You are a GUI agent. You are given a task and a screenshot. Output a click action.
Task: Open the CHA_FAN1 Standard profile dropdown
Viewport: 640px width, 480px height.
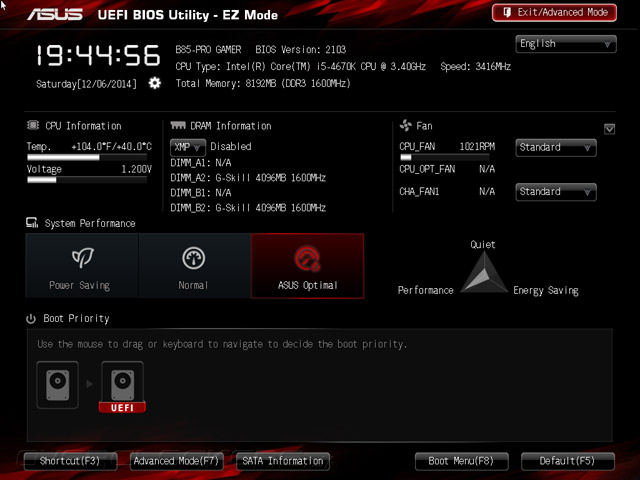pos(556,192)
